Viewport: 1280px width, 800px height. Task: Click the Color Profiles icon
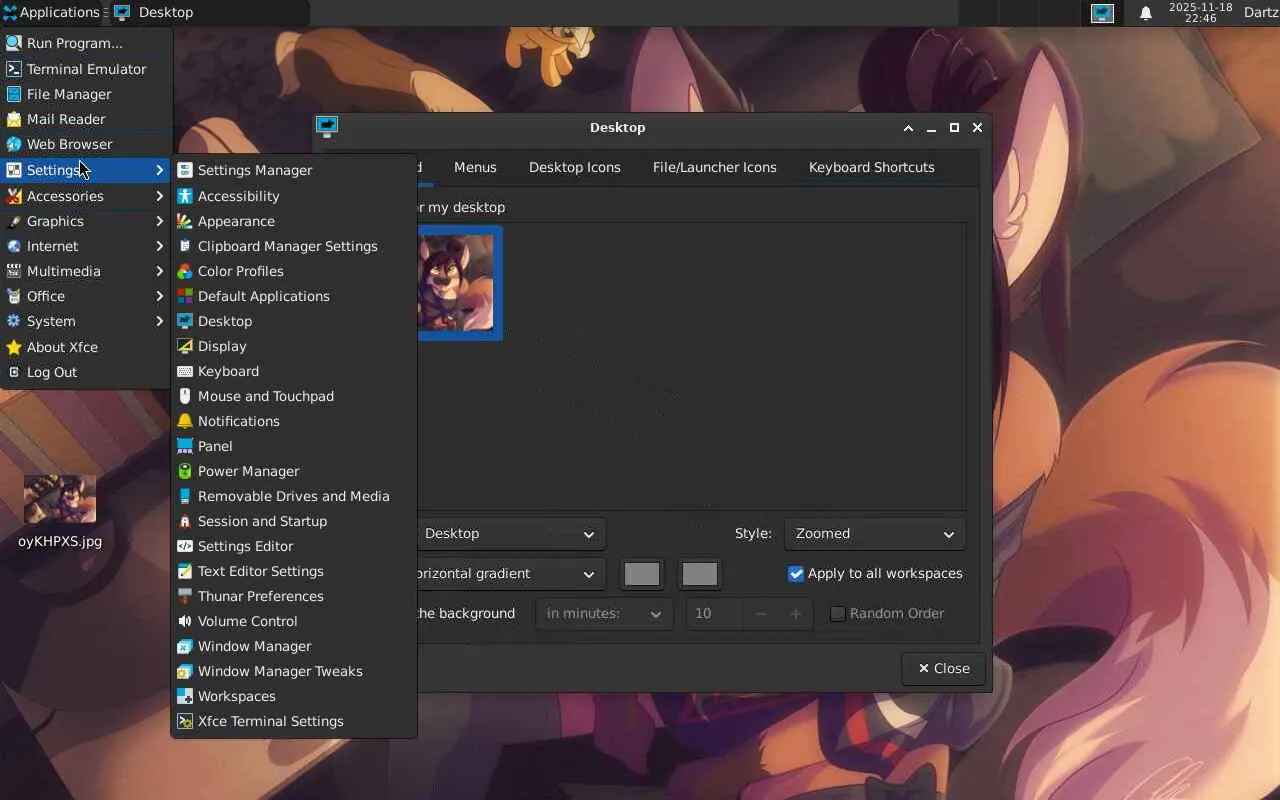(185, 271)
